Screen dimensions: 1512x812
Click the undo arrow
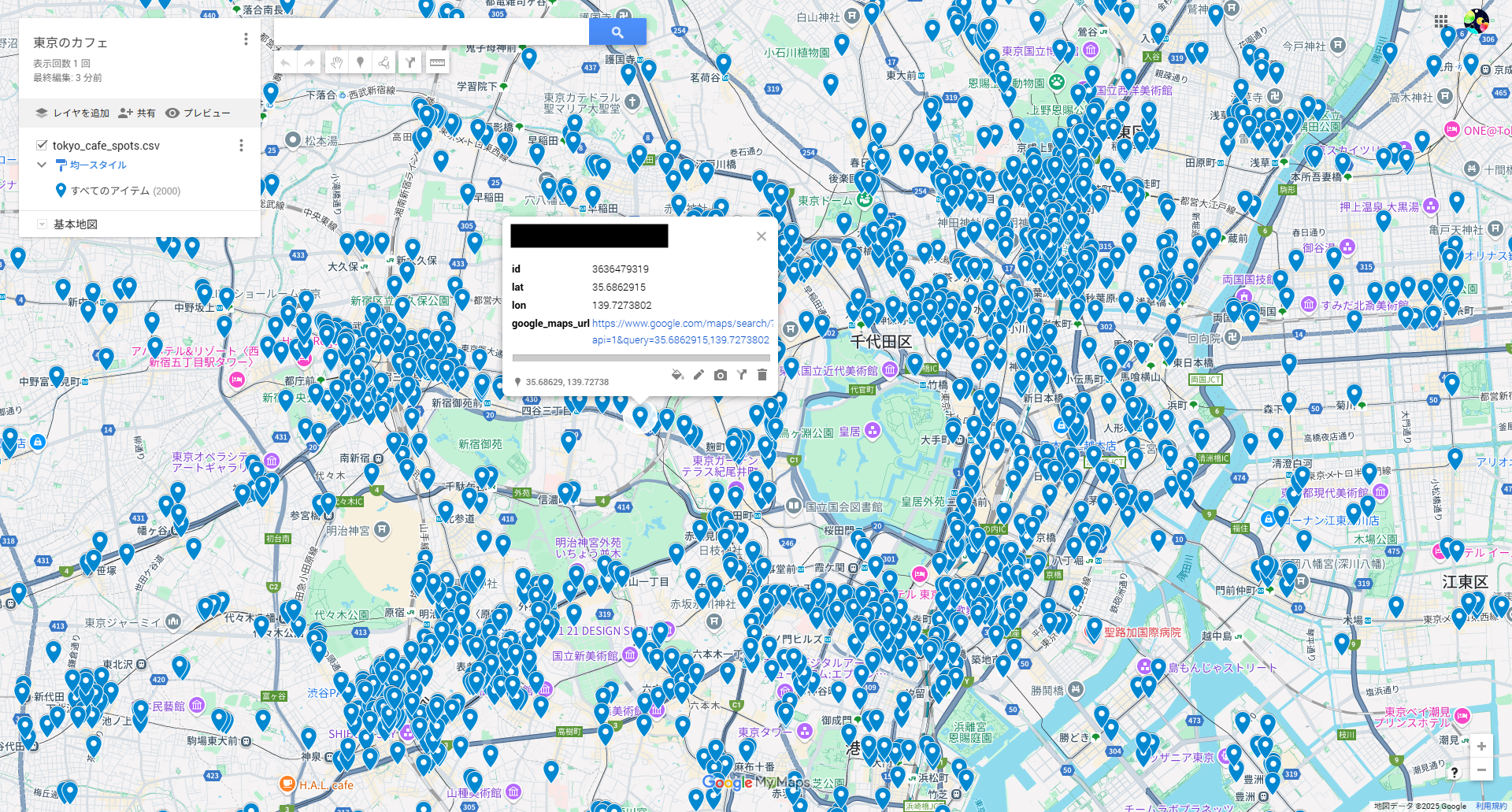(284, 62)
